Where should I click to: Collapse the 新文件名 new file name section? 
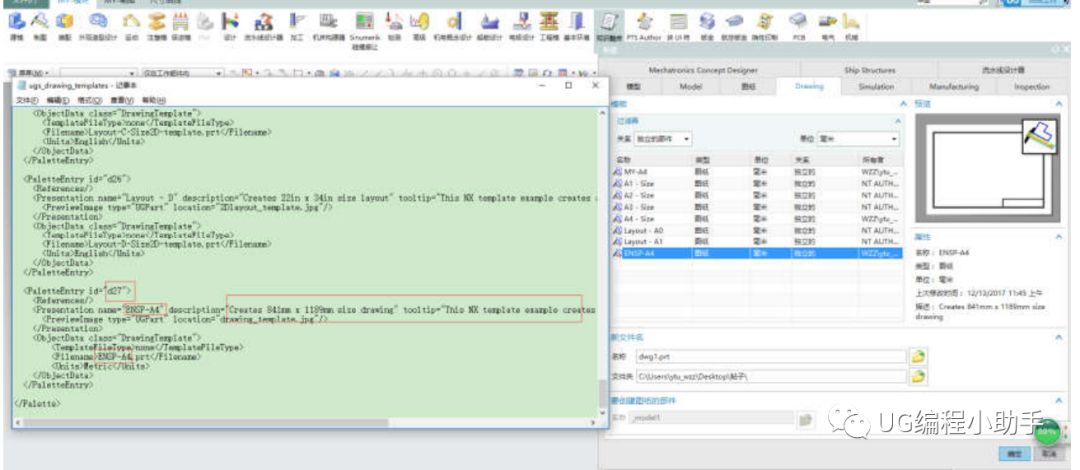1059,338
